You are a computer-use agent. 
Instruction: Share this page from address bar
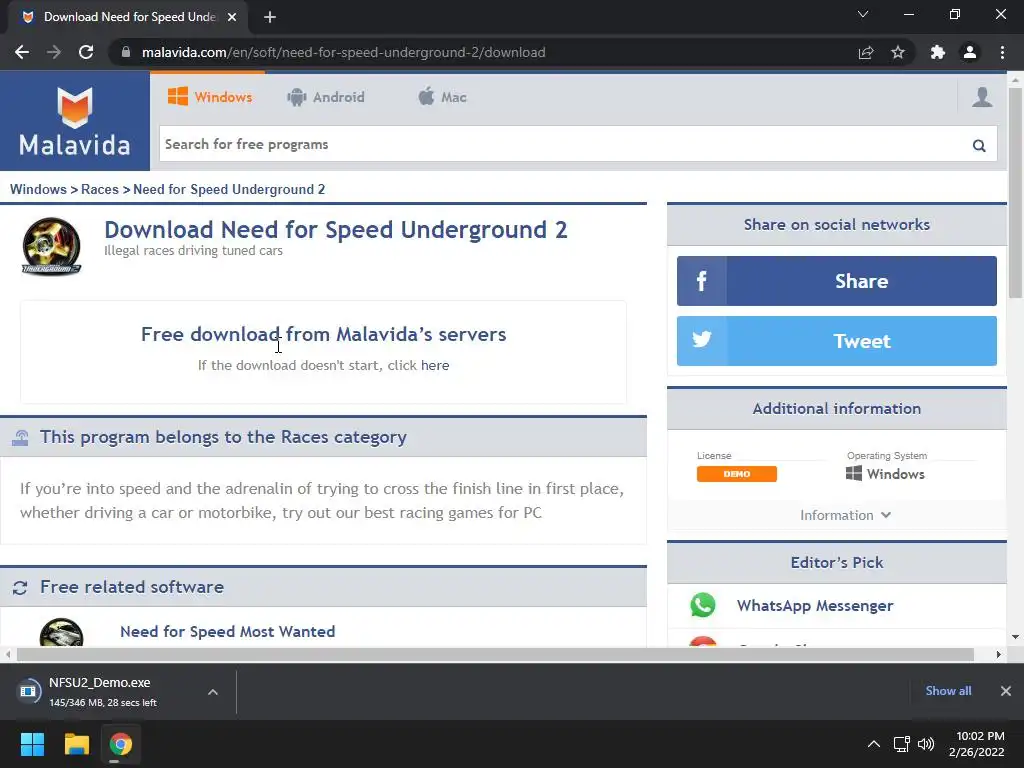[866, 52]
